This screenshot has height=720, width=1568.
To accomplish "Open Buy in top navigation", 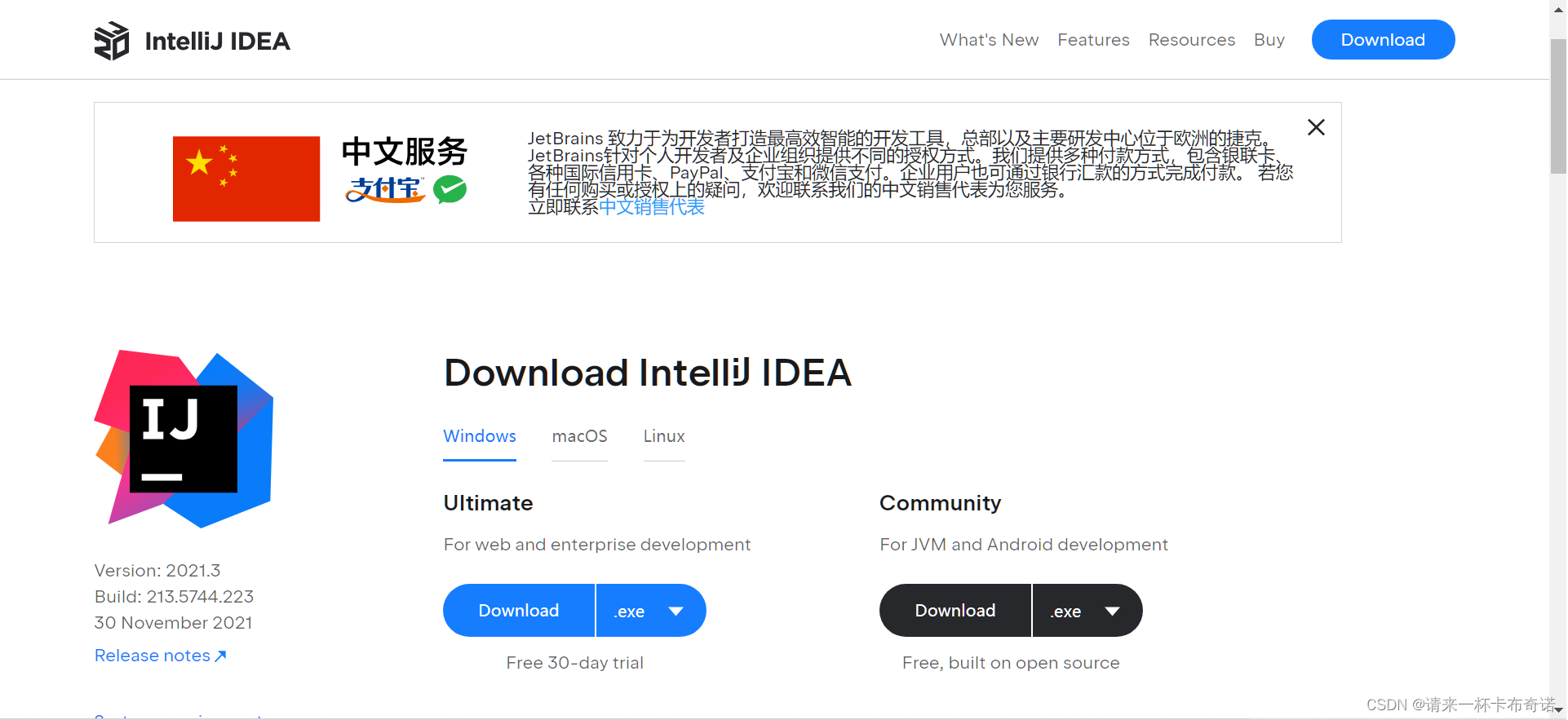I will click(x=1269, y=40).
